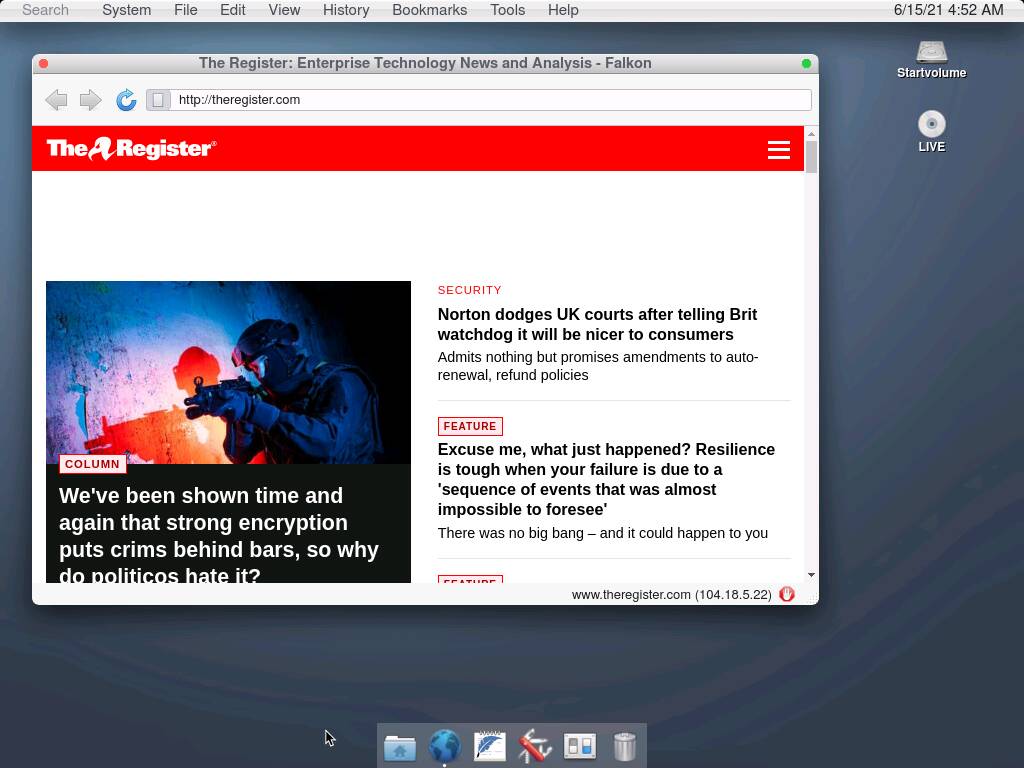The image size is (1024, 768).
Task: Click the armed soldier lead story image
Action: pos(229,372)
